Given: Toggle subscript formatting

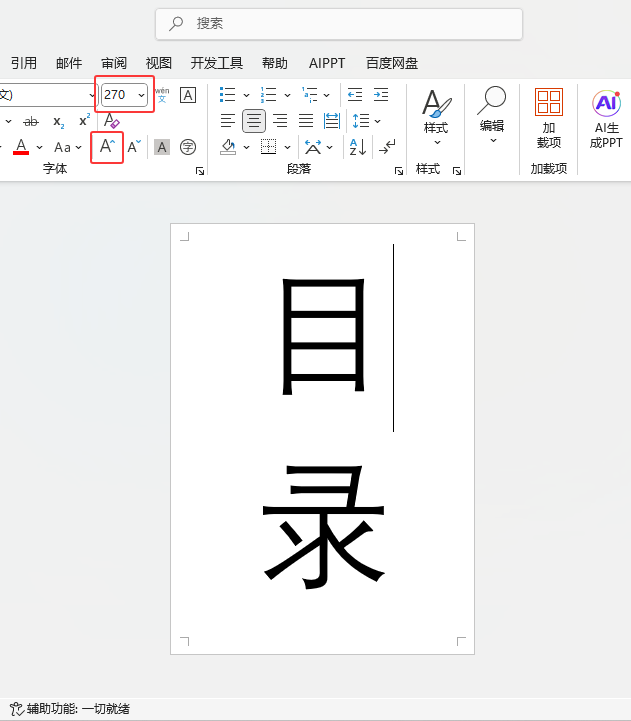Looking at the screenshot, I should click(x=58, y=121).
